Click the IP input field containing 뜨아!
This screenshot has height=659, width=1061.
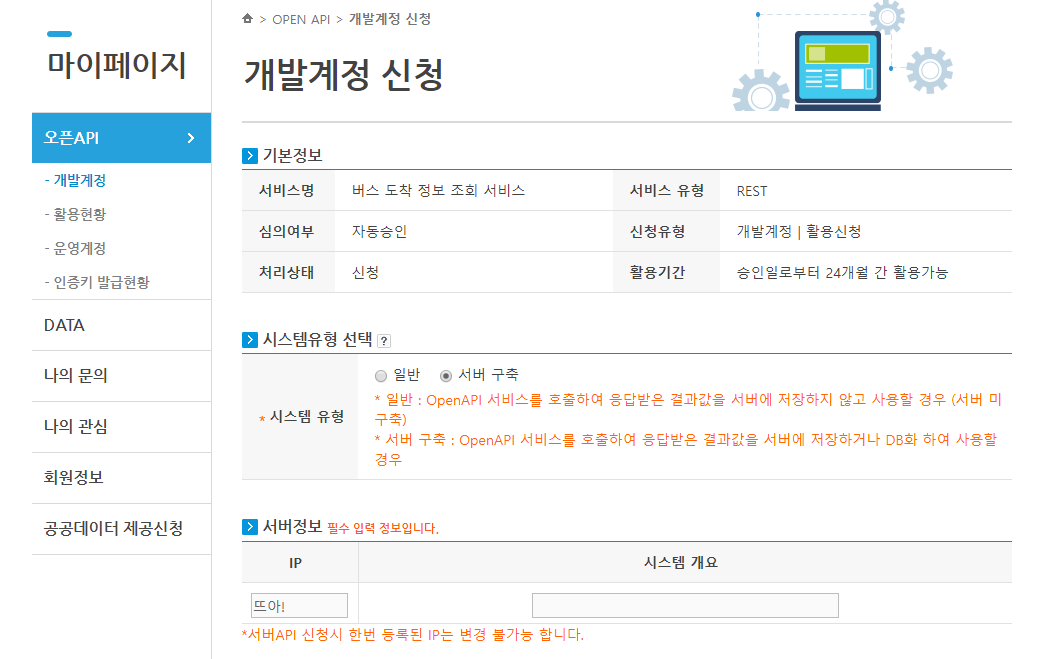299,606
